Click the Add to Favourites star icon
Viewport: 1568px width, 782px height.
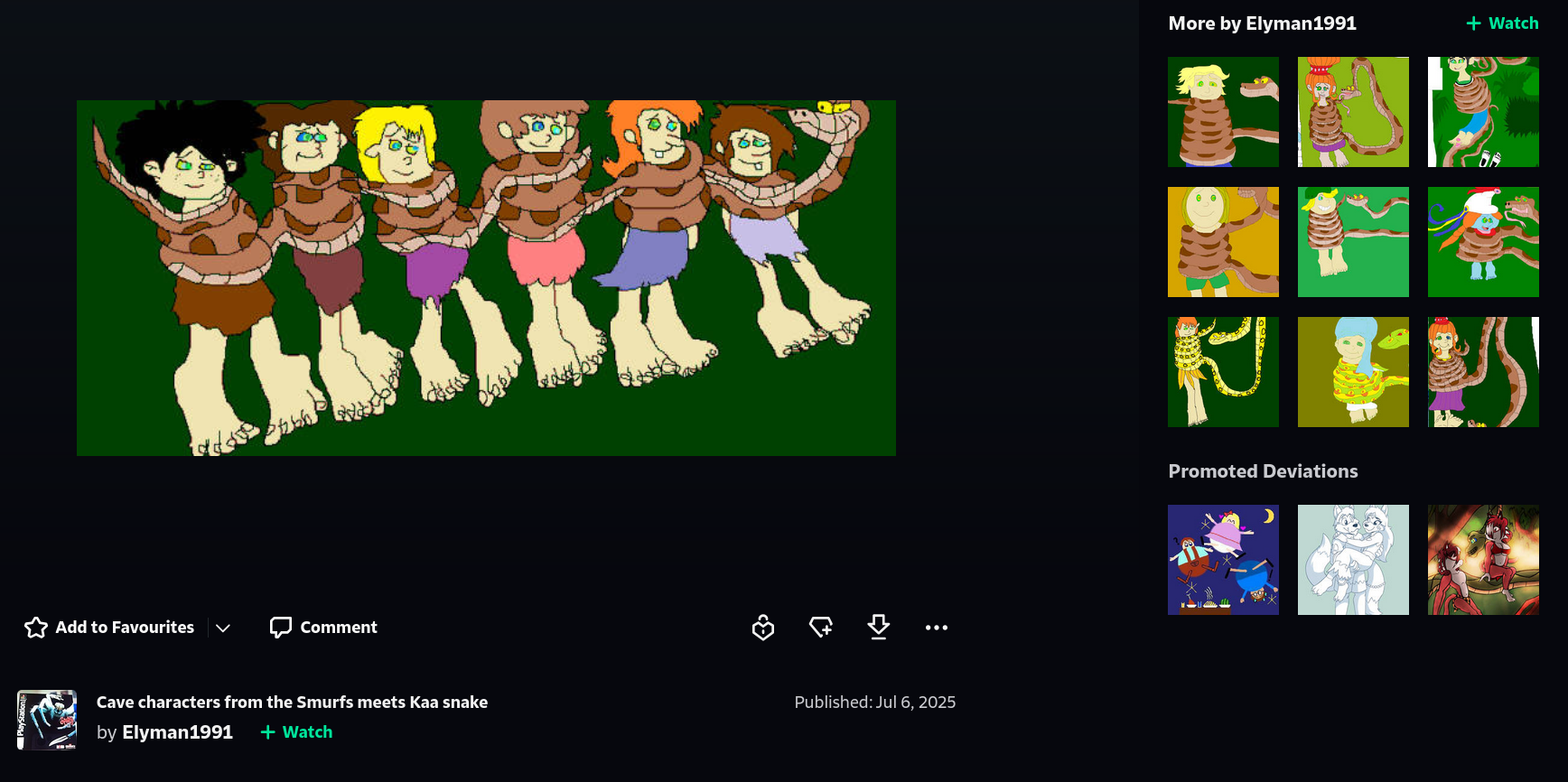coord(36,628)
